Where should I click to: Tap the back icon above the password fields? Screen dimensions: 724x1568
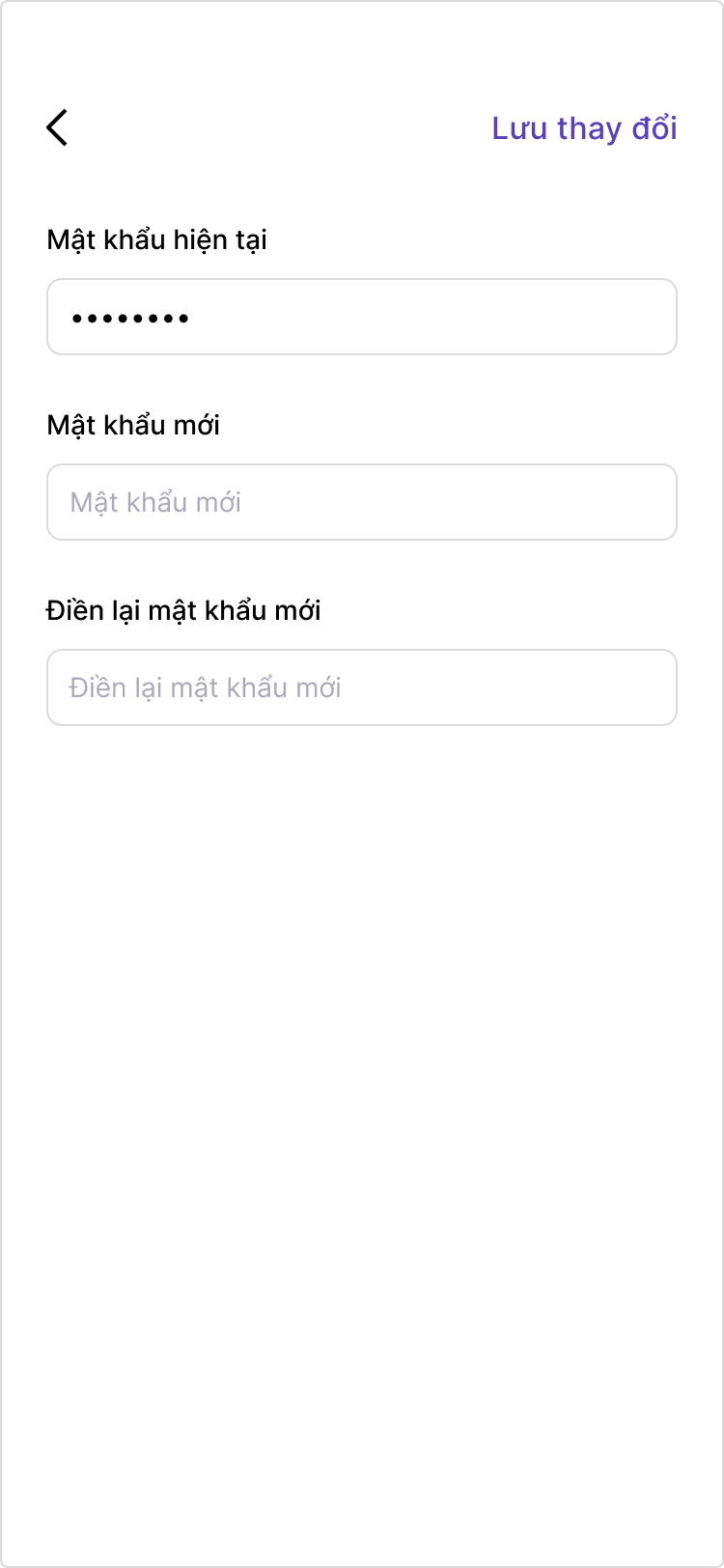[57, 126]
